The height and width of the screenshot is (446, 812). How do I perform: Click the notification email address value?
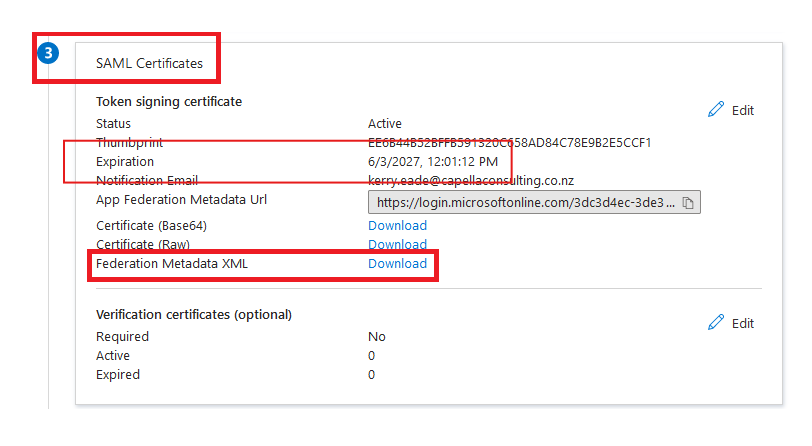pos(470,180)
